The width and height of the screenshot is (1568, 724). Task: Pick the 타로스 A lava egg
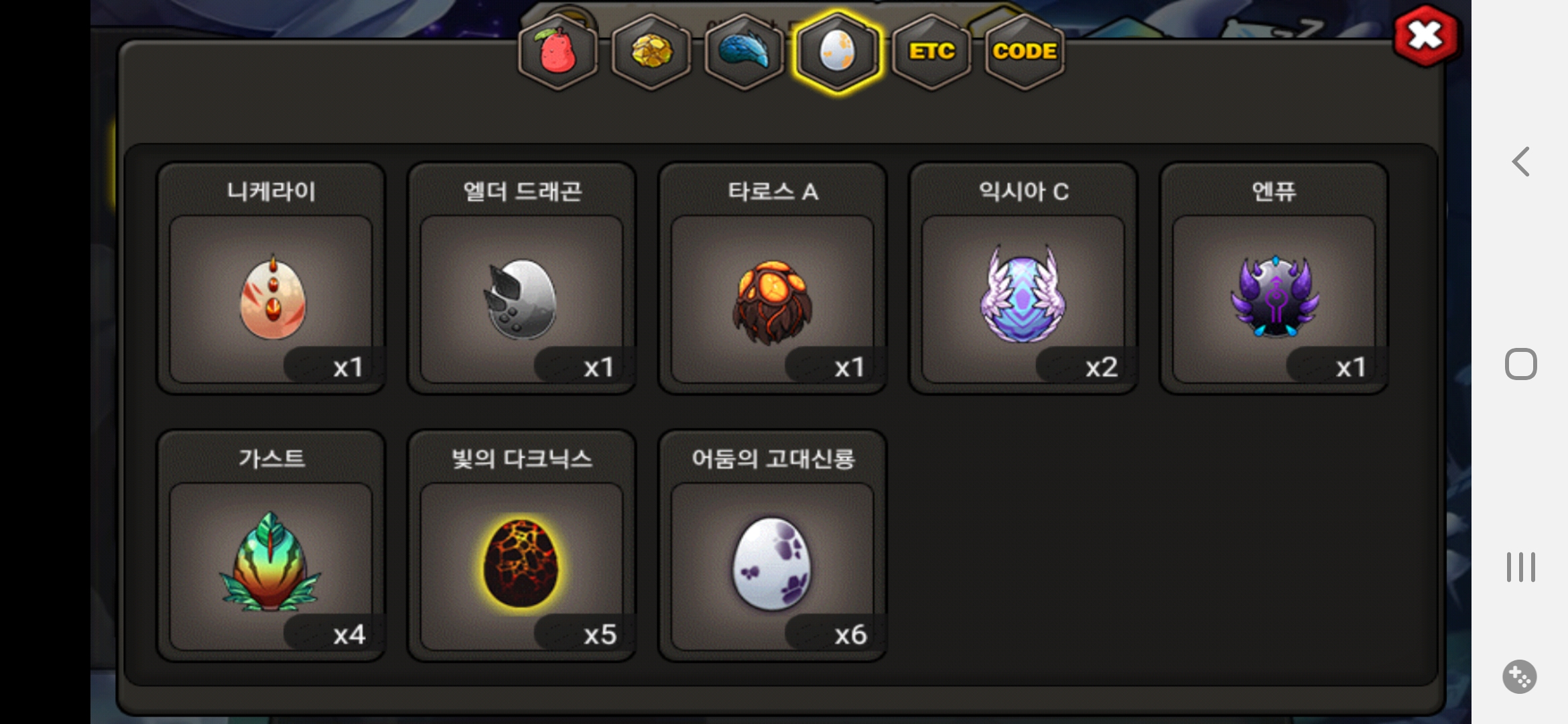tap(773, 279)
